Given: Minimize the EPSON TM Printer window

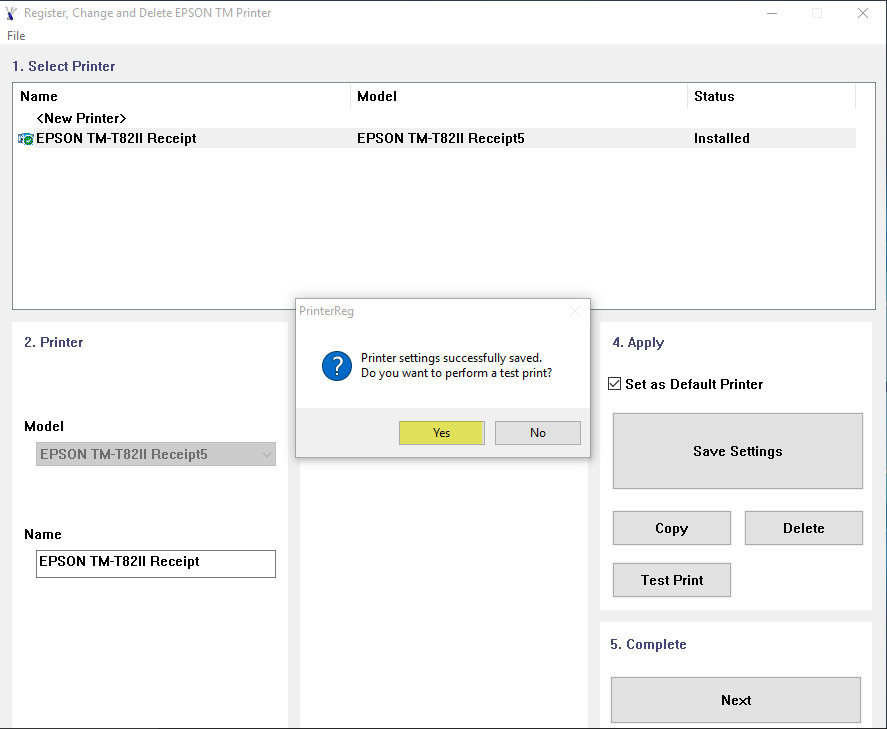Looking at the screenshot, I should (x=771, y=13).
